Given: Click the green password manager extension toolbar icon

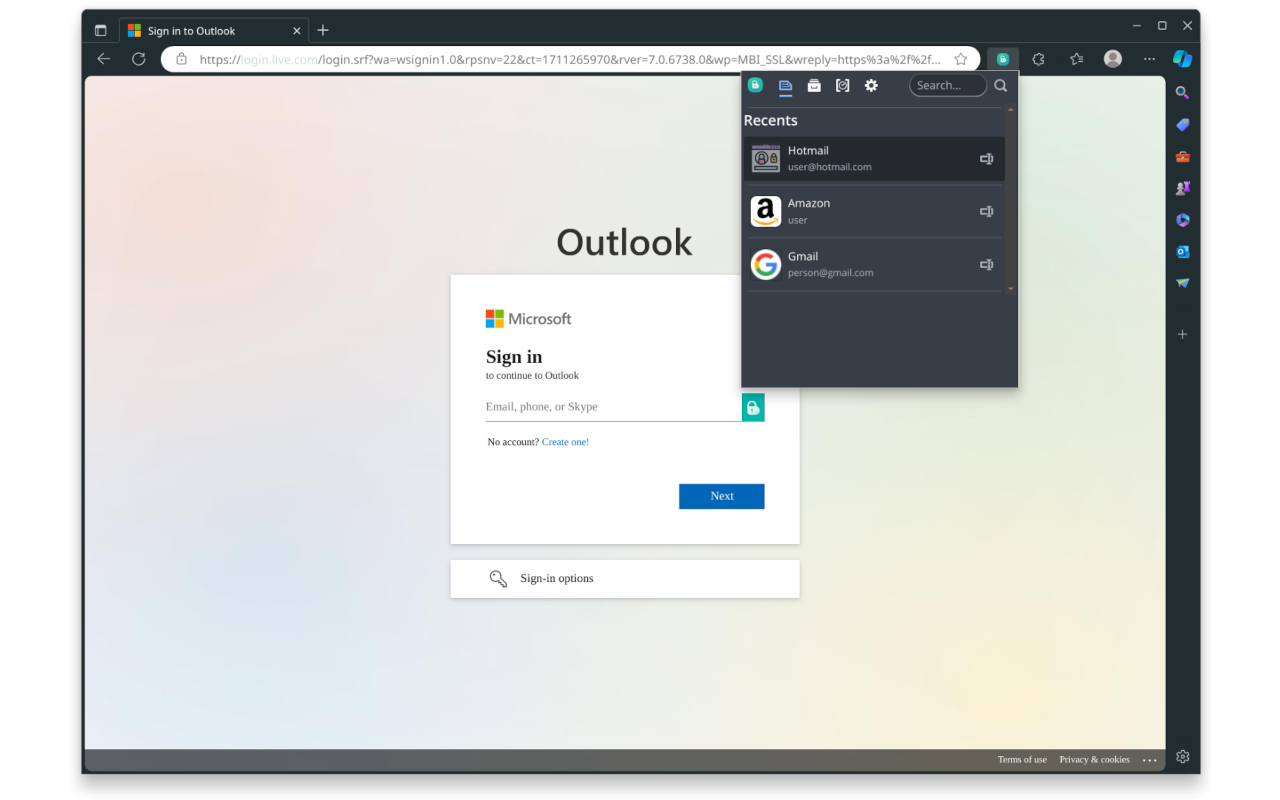Looking at the screenshot, I should pos(1003,59).
